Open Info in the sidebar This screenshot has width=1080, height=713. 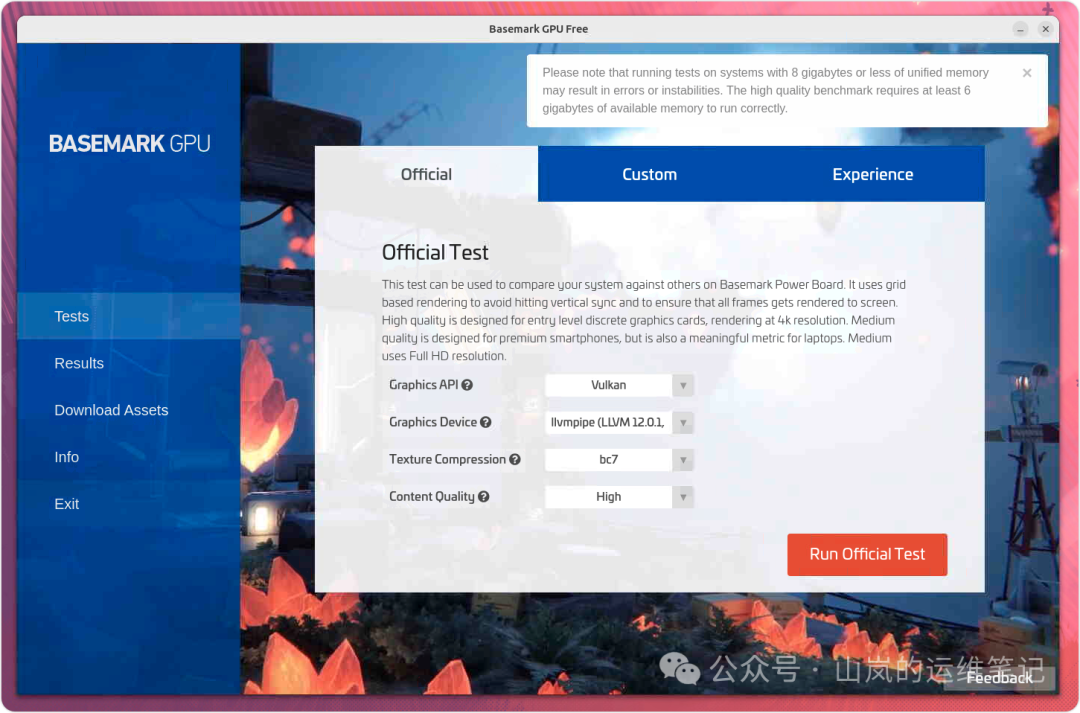pos(129,457)
